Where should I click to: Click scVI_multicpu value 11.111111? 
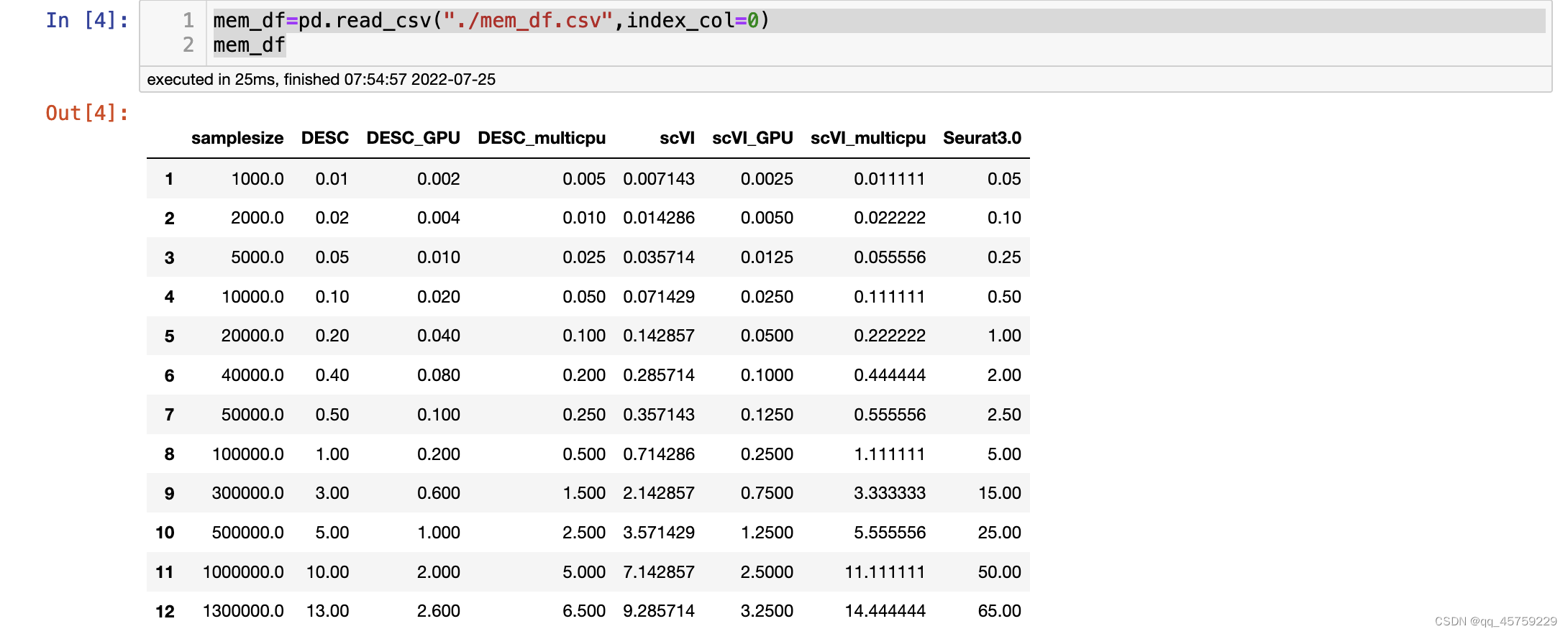[x=885, y=572]
